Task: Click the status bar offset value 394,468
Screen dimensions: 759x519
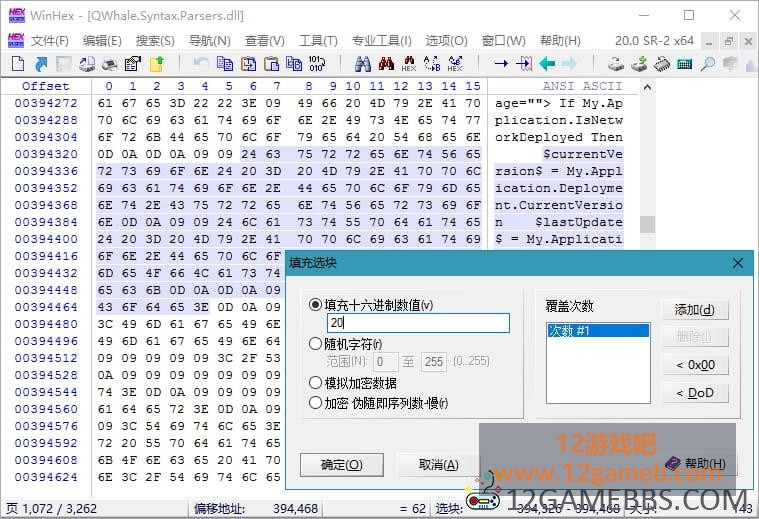Action: point(295,508)
